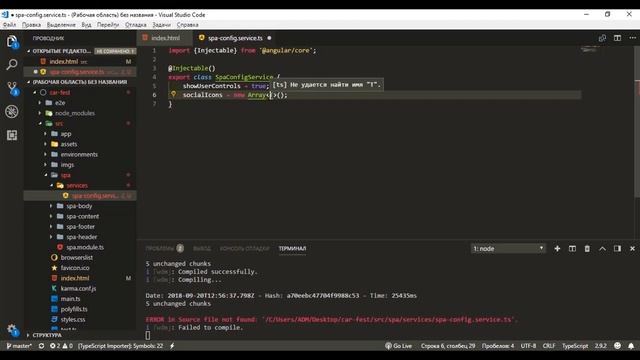Expand the spa-content folder
The width and height of the screenshot is (640, 360).
[82, 216]
